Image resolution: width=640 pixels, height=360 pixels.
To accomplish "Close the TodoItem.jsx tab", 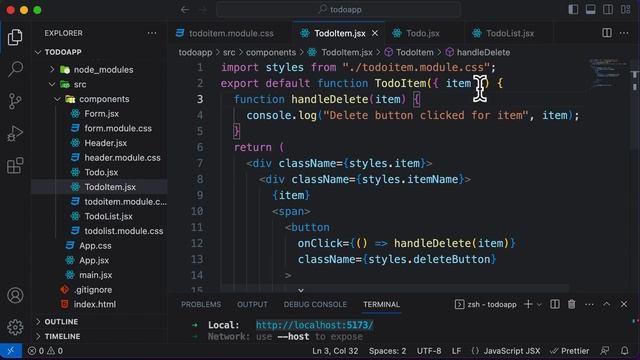I will [375, 33].
